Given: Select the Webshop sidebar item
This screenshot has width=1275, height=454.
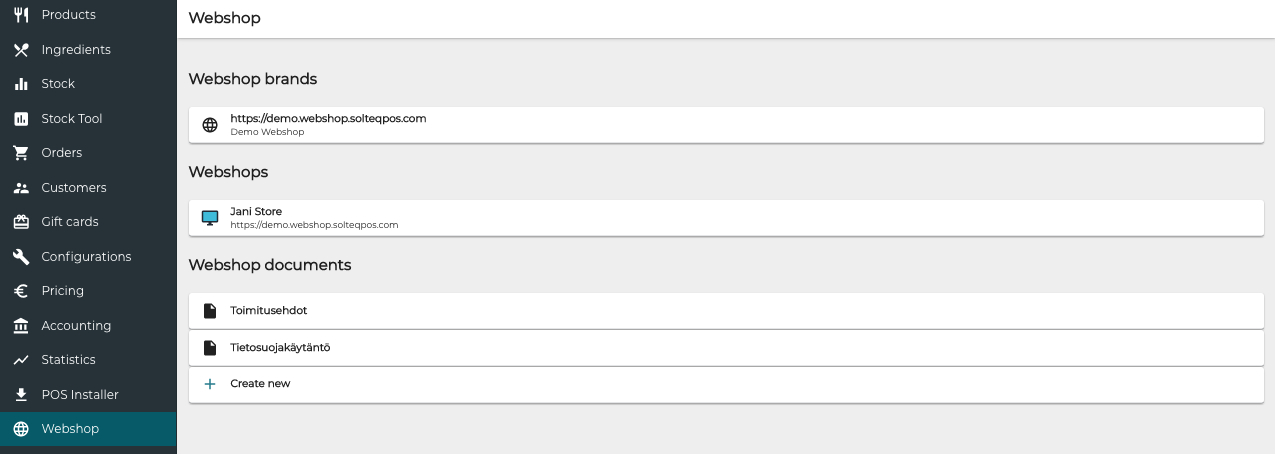Looking at the screenshot, I should [70, 429].
